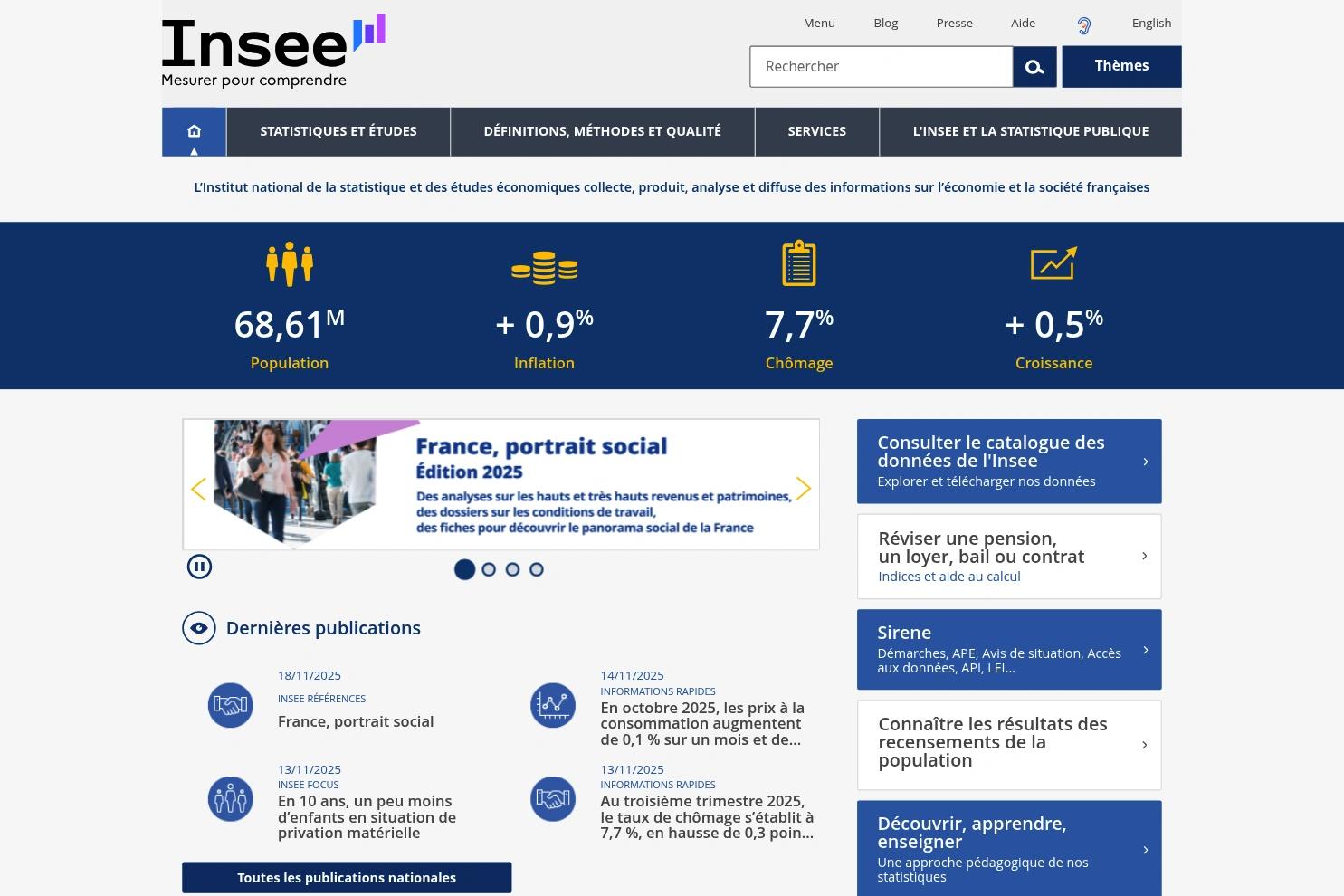Open article Au troisième trimestre 2025 chômage
This screenshot has height=896, width=1344.
coord(707,817)
